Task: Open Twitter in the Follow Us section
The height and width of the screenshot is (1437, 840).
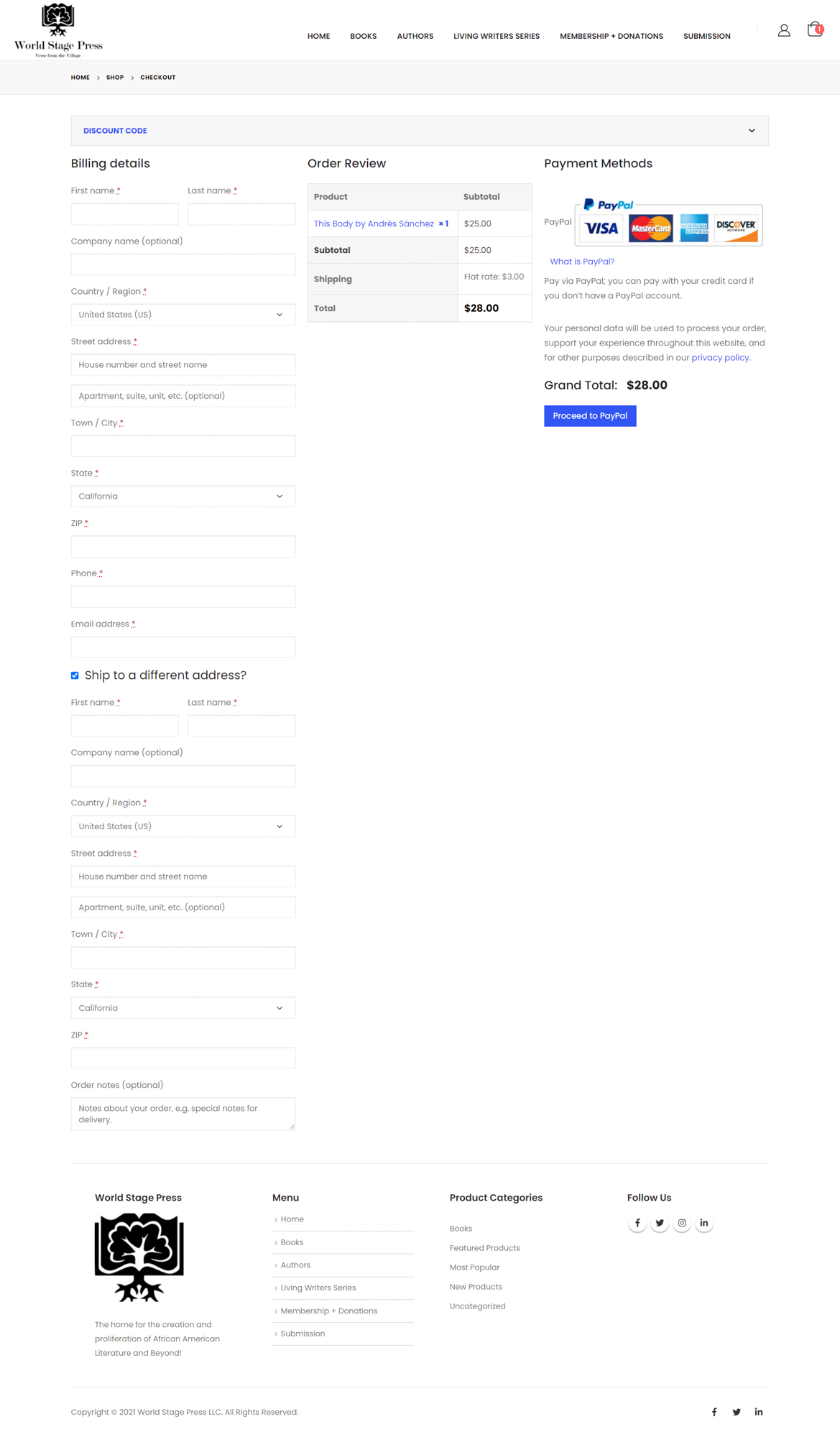Action: [x=659, y=1223]
